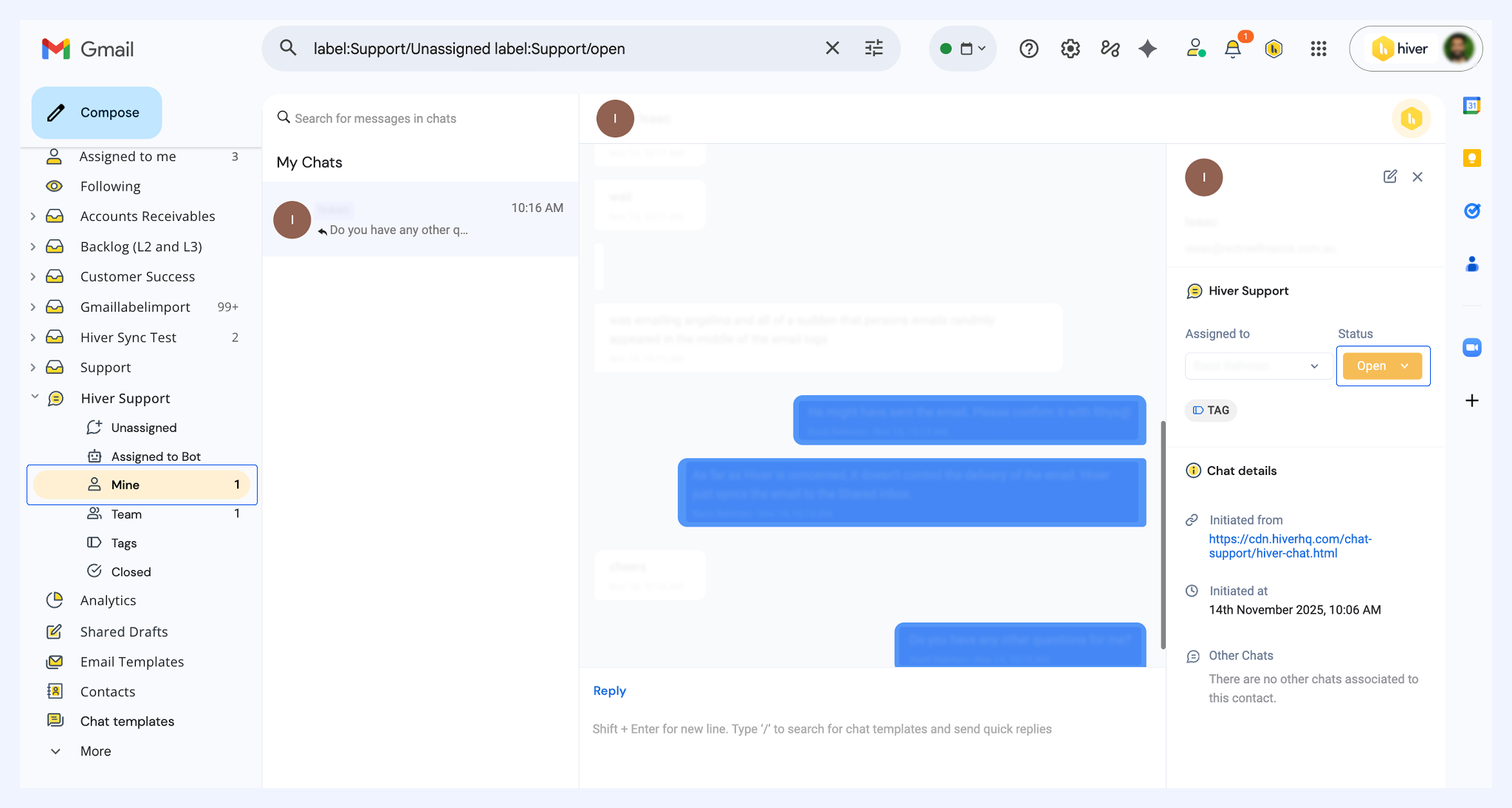Open the hiver-chat.html initiated-from link
The image size is (1512, 808).
[x=1289, y=546]
